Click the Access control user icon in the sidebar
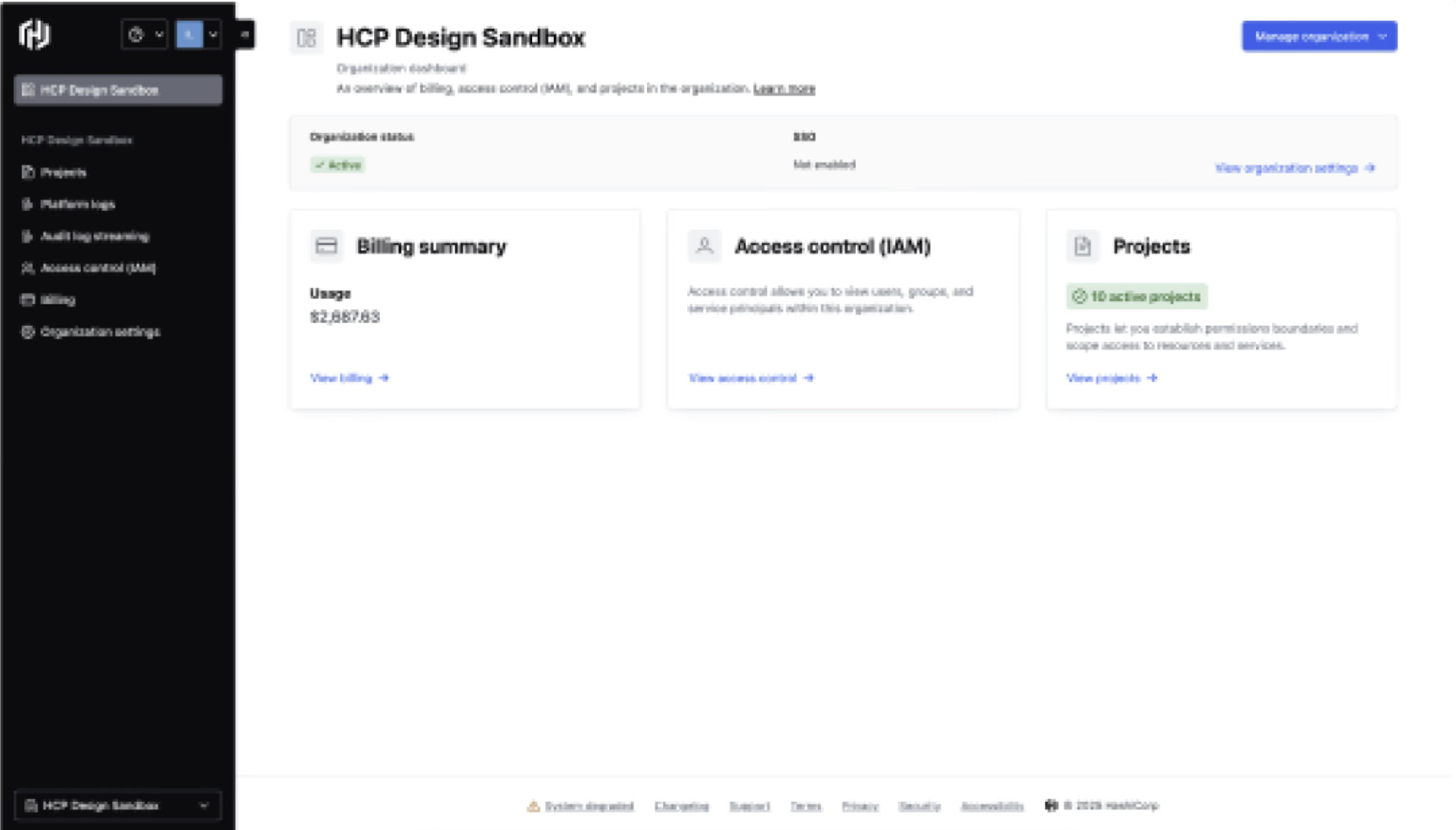The width and height of the screenshot is (1456, 830). click(28, 268)
